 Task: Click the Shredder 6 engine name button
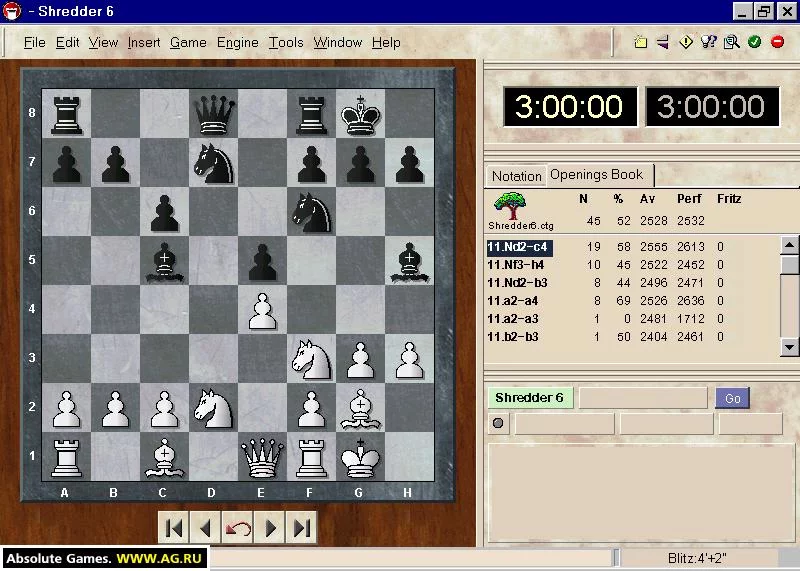[530, 398]
